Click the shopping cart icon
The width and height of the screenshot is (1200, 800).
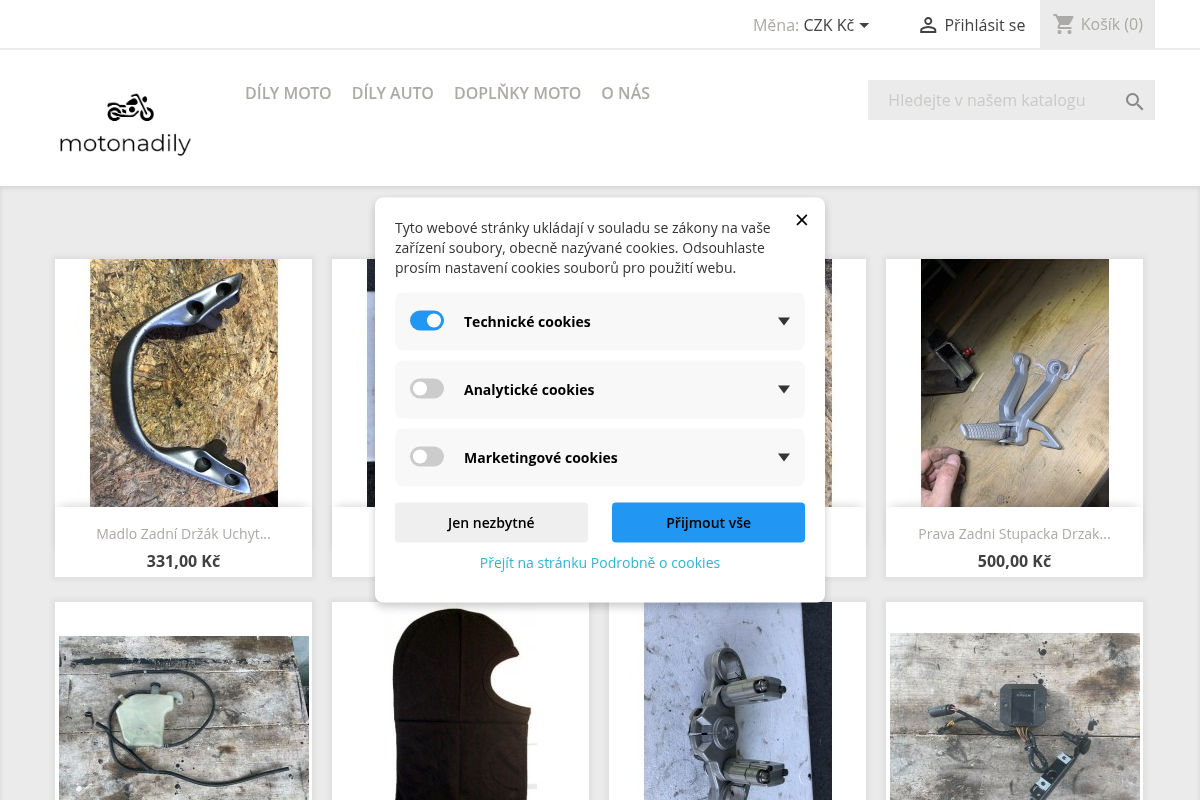(1064, 24)
